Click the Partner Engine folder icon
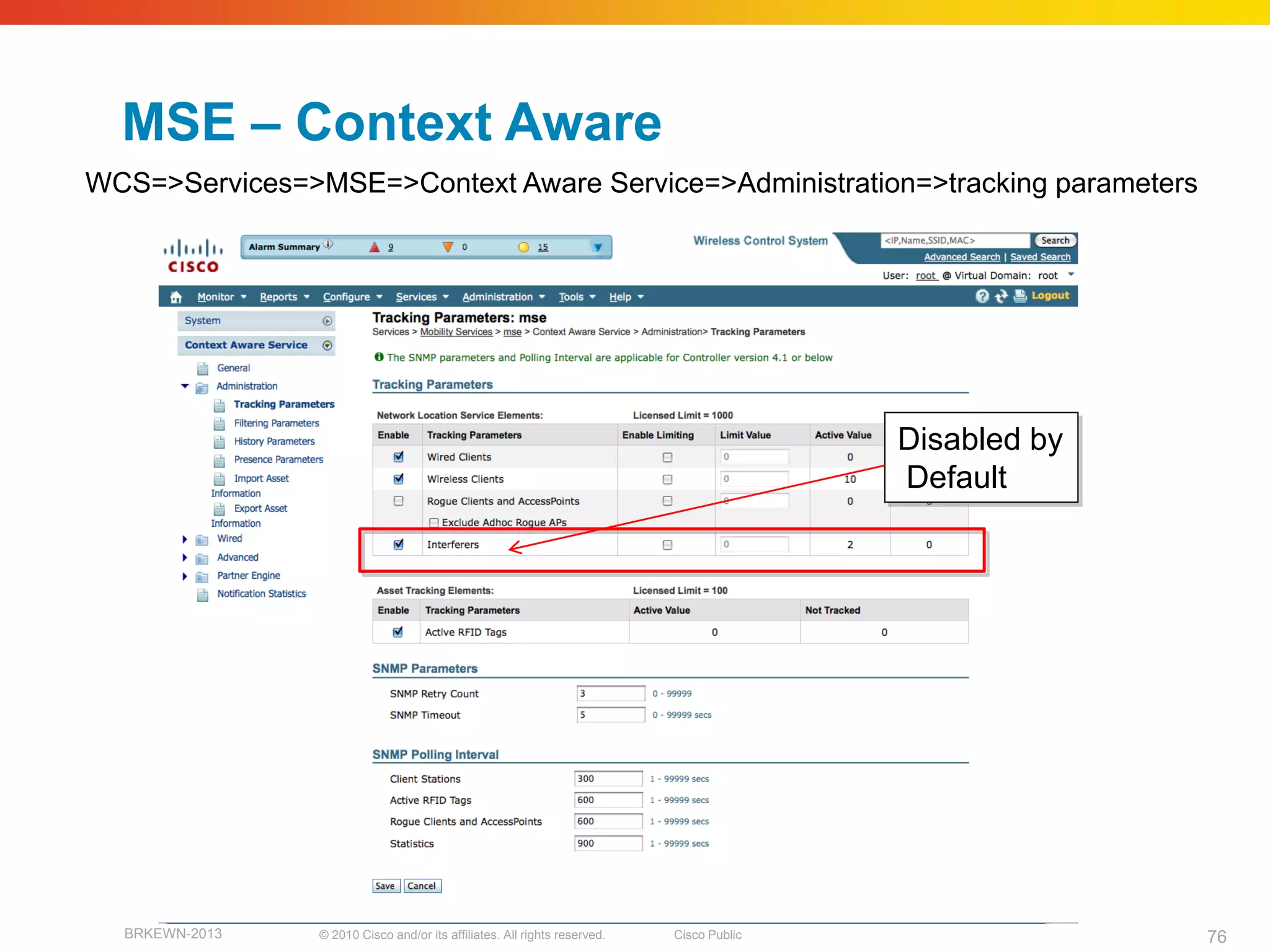This screenshot has height=952, width=1270. click(202, 576)
